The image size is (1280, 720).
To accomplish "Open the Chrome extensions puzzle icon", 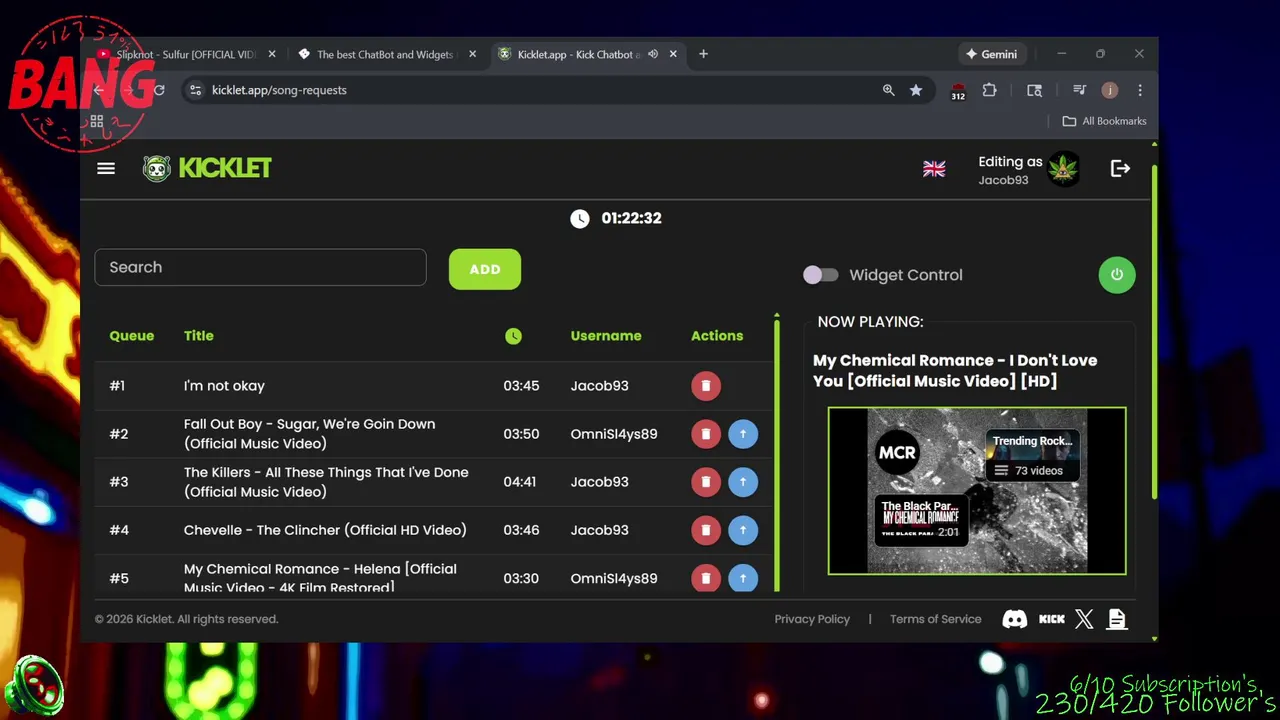I will (x=989, y=90).
